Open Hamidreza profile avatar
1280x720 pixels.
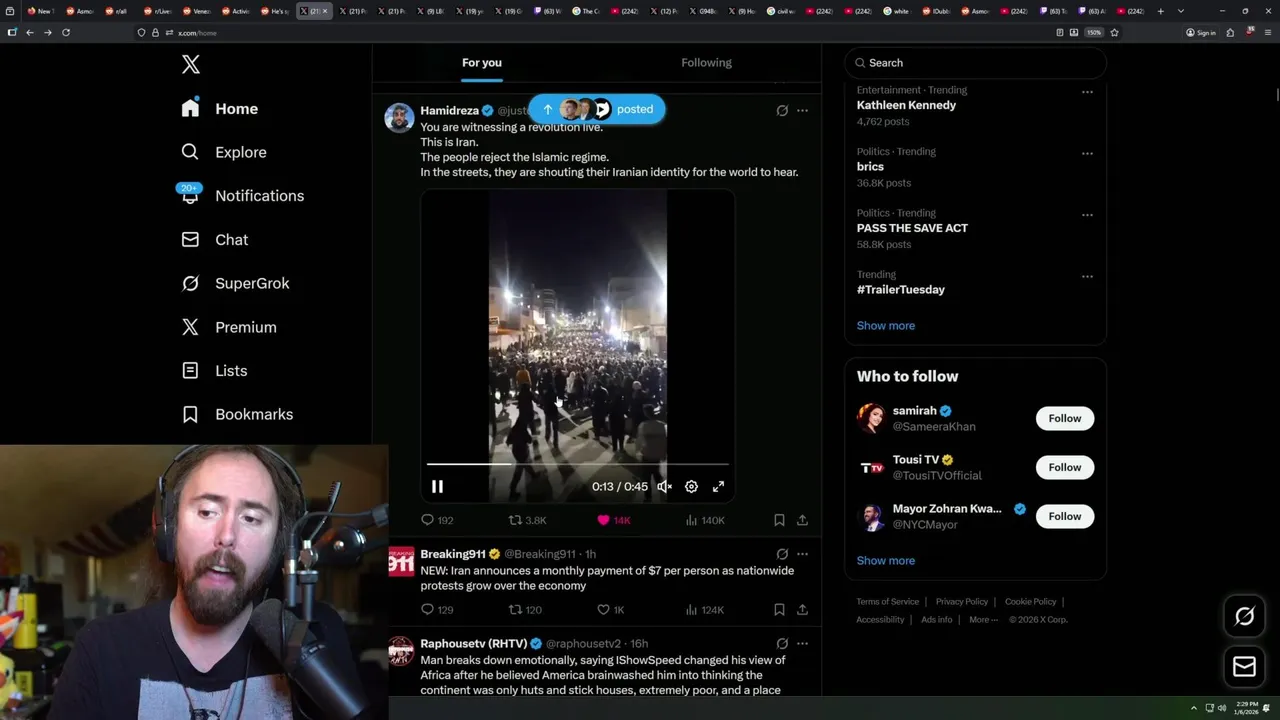pos(400,118)
